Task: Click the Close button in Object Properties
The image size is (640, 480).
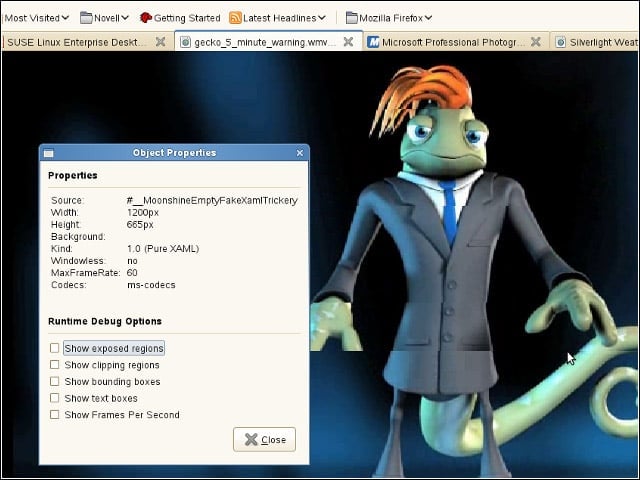Action: coord(264,440)
